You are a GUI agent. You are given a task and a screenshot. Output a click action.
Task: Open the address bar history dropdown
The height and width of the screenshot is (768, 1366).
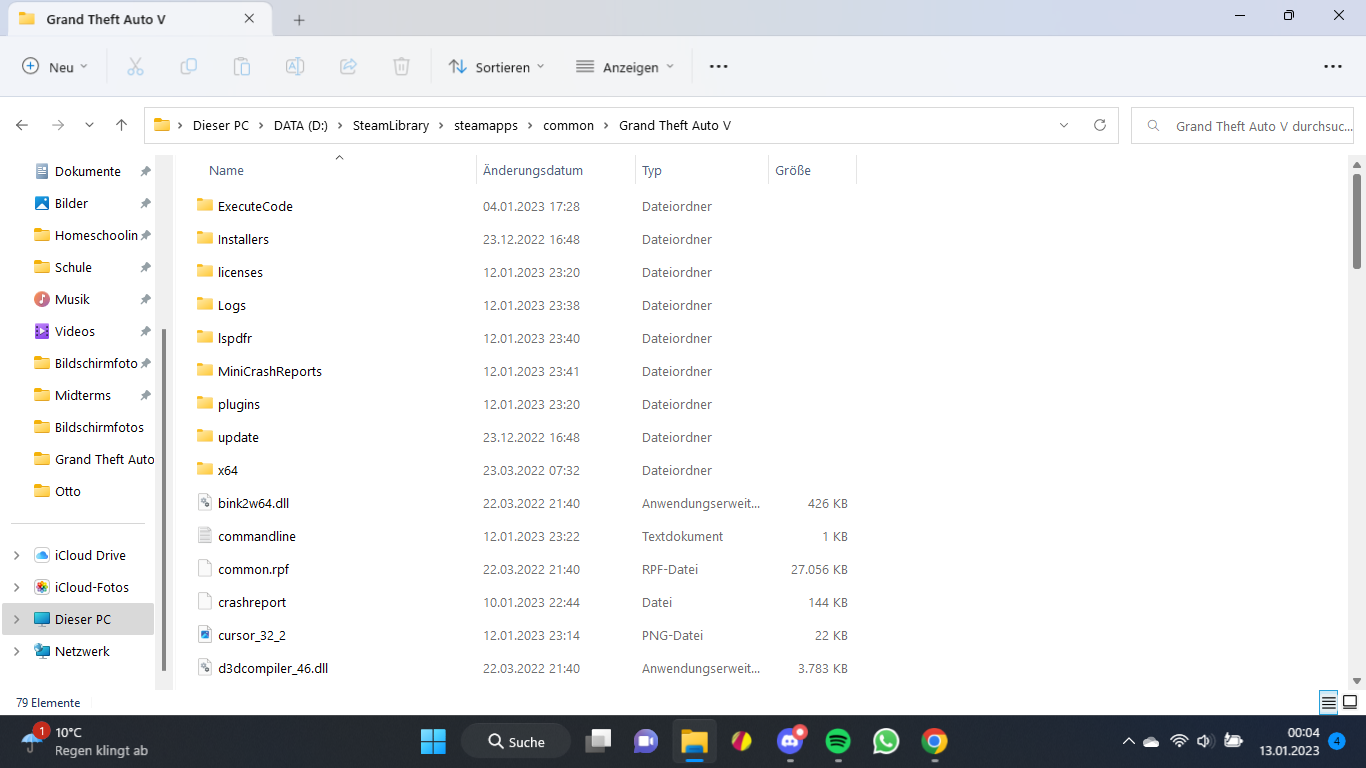(1064, 126)
